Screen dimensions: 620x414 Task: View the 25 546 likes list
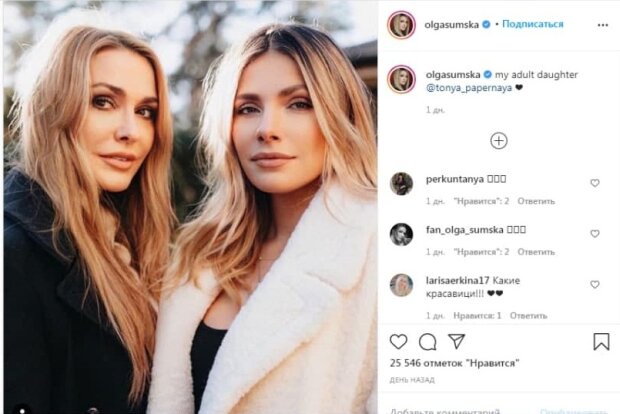coord(454,363)
